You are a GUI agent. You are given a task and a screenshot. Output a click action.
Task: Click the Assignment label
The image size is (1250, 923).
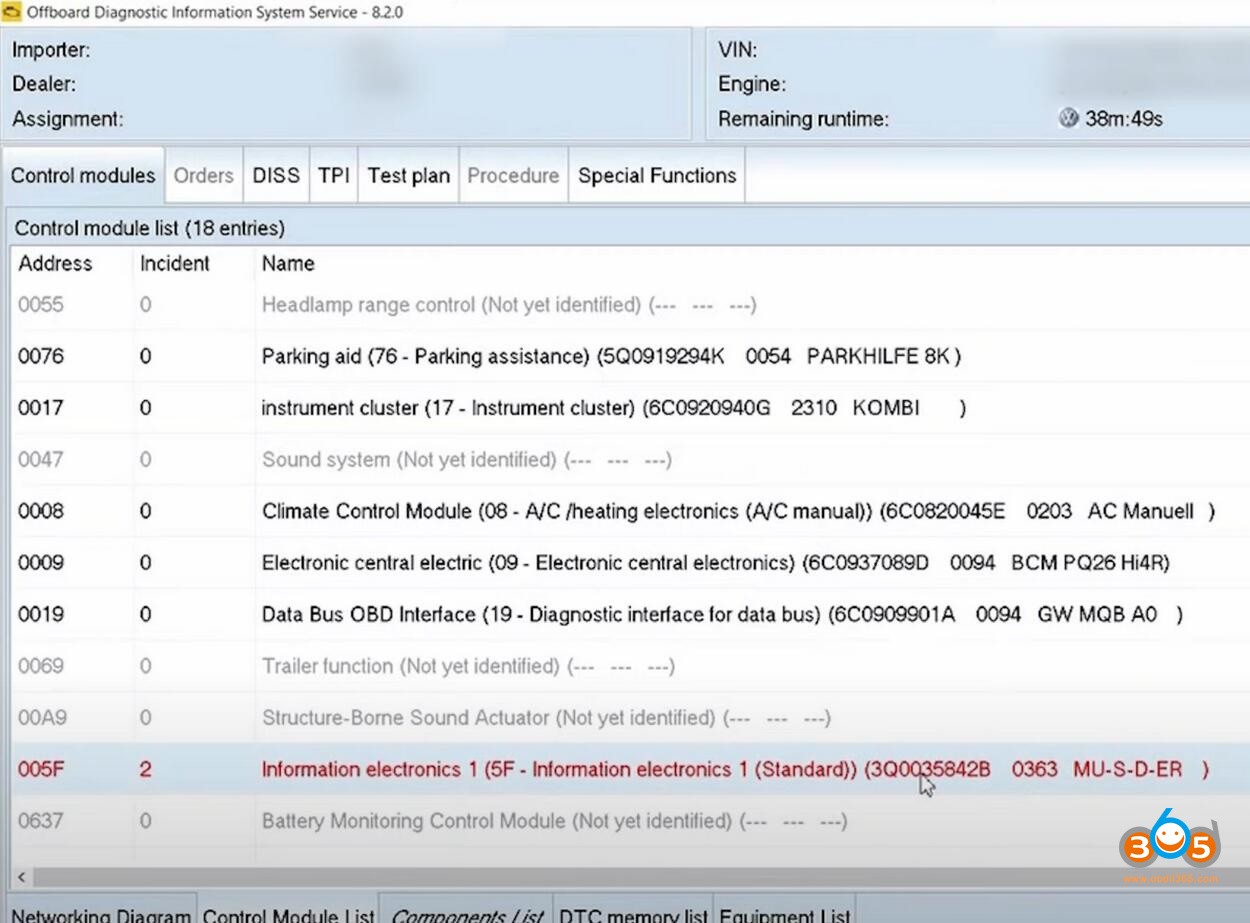pyautogui.click(x=68, y=119)
